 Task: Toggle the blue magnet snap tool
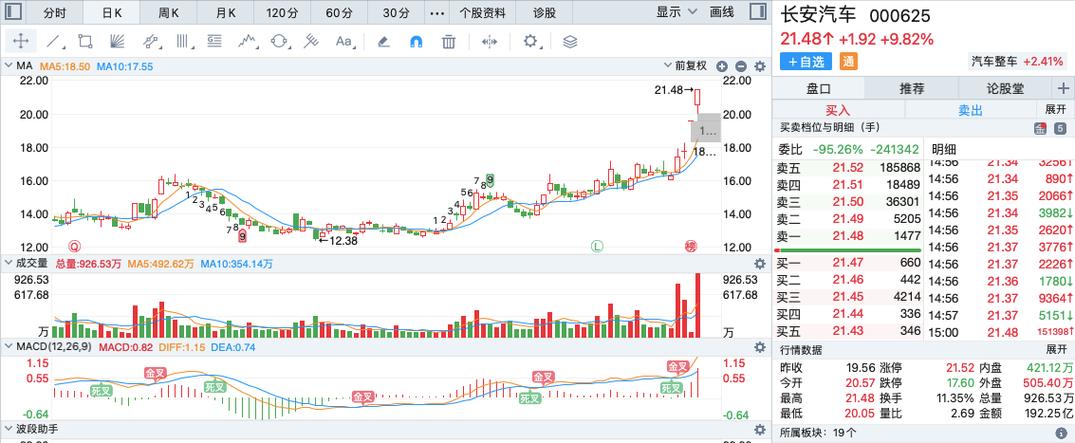tap(416, 41)
